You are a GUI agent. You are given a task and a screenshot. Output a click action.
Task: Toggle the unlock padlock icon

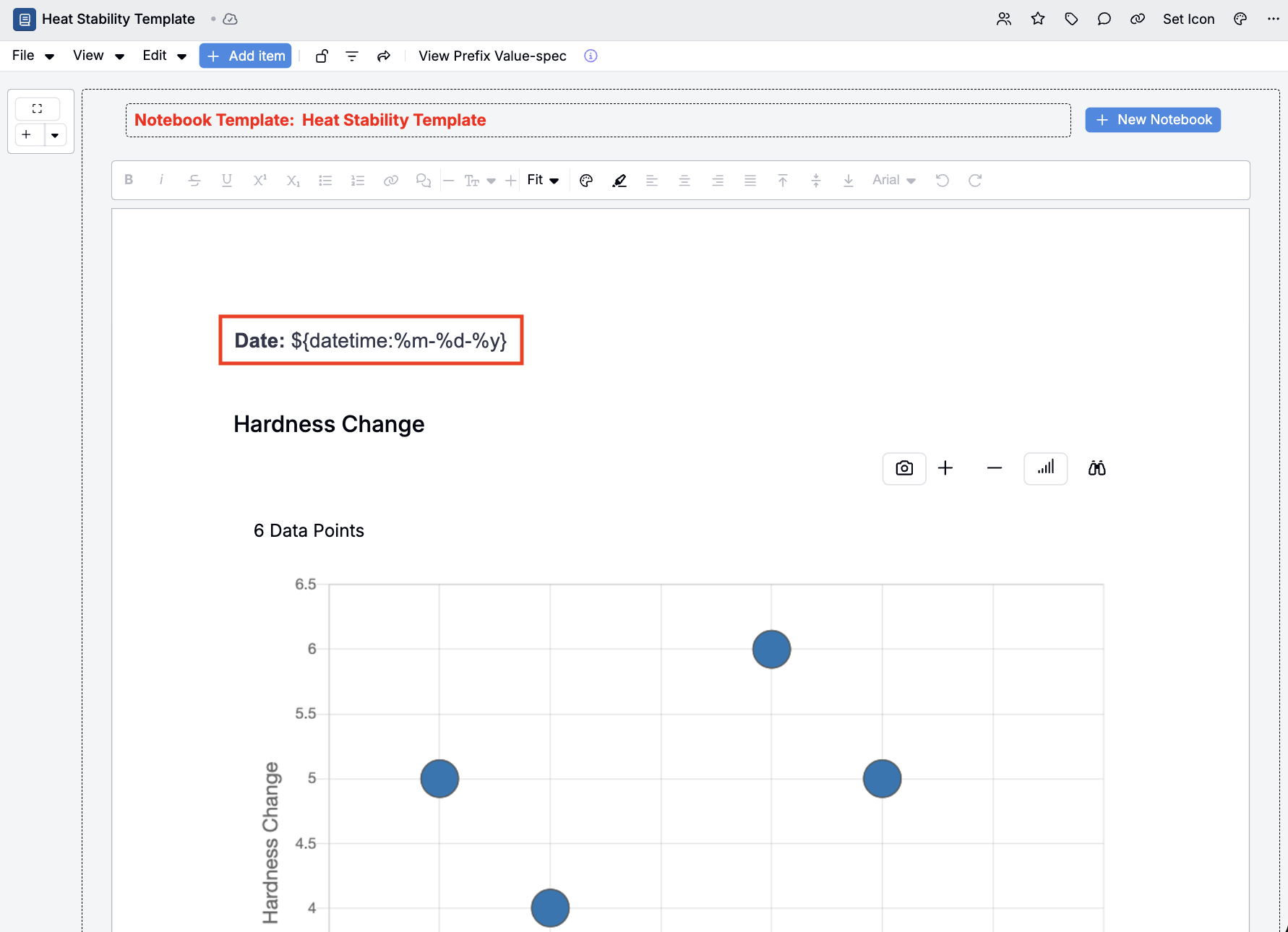coord(322,56)
